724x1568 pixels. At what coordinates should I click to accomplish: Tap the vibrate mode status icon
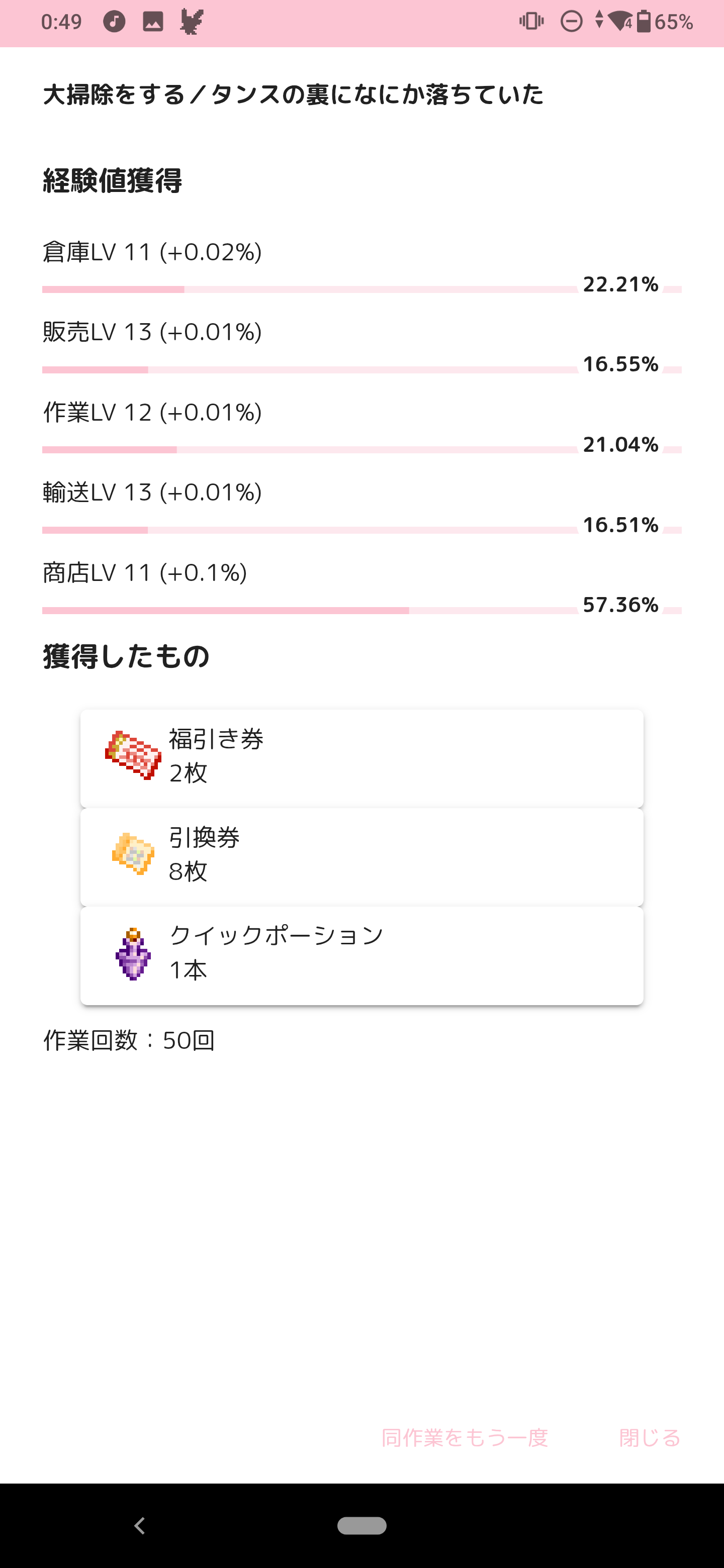point(531,22)
